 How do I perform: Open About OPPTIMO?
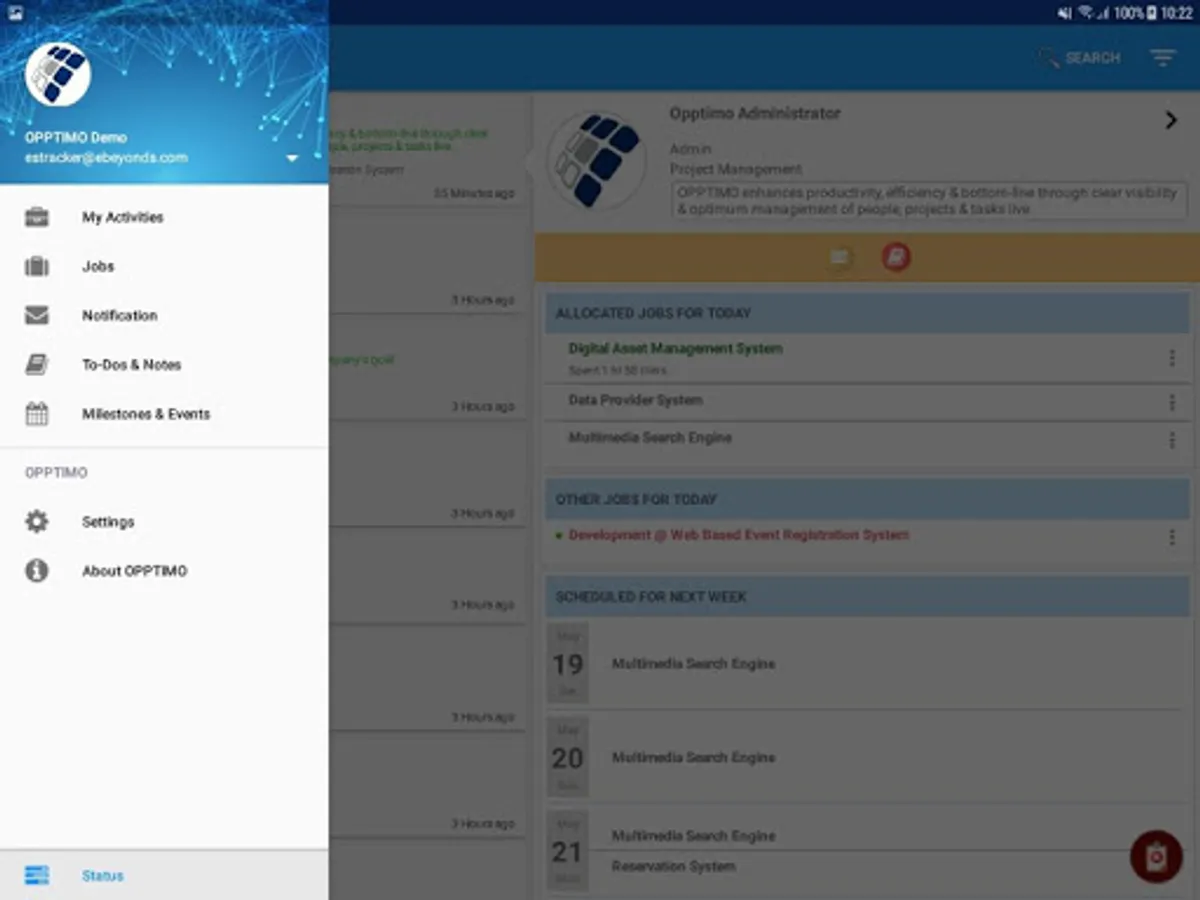point(164,570)
